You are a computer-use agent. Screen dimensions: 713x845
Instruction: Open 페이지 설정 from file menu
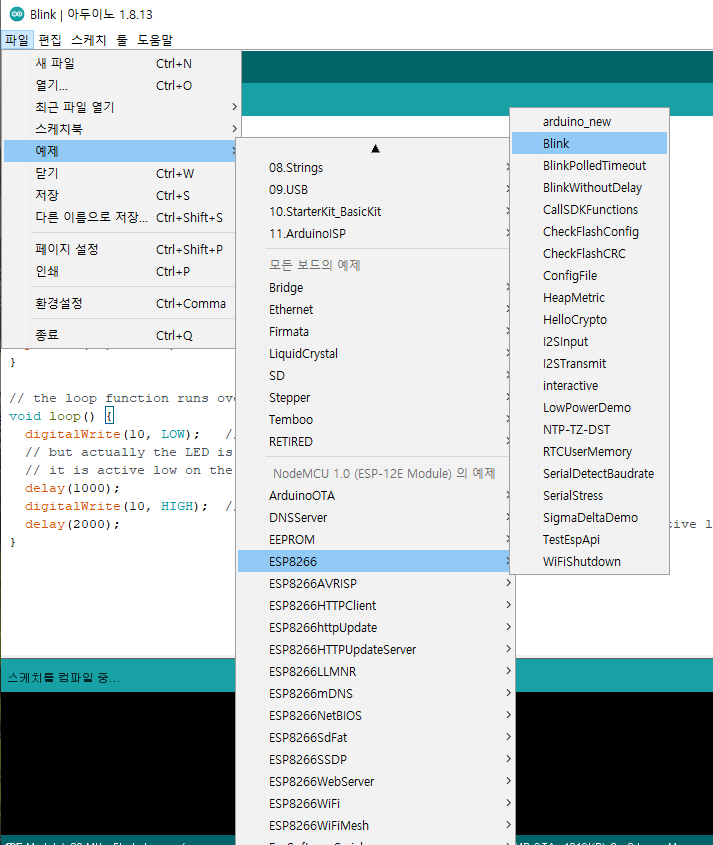click(120, 249)
